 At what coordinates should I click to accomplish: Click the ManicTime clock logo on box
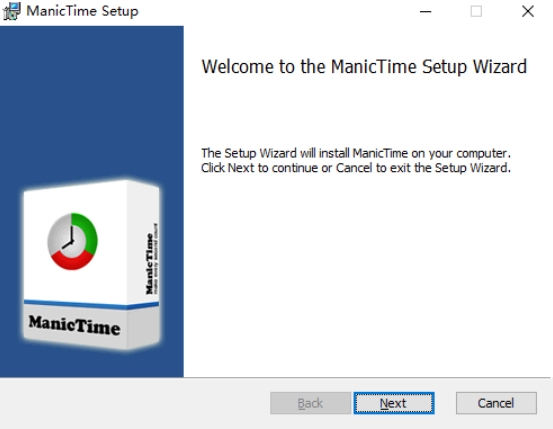coord(73,241)
